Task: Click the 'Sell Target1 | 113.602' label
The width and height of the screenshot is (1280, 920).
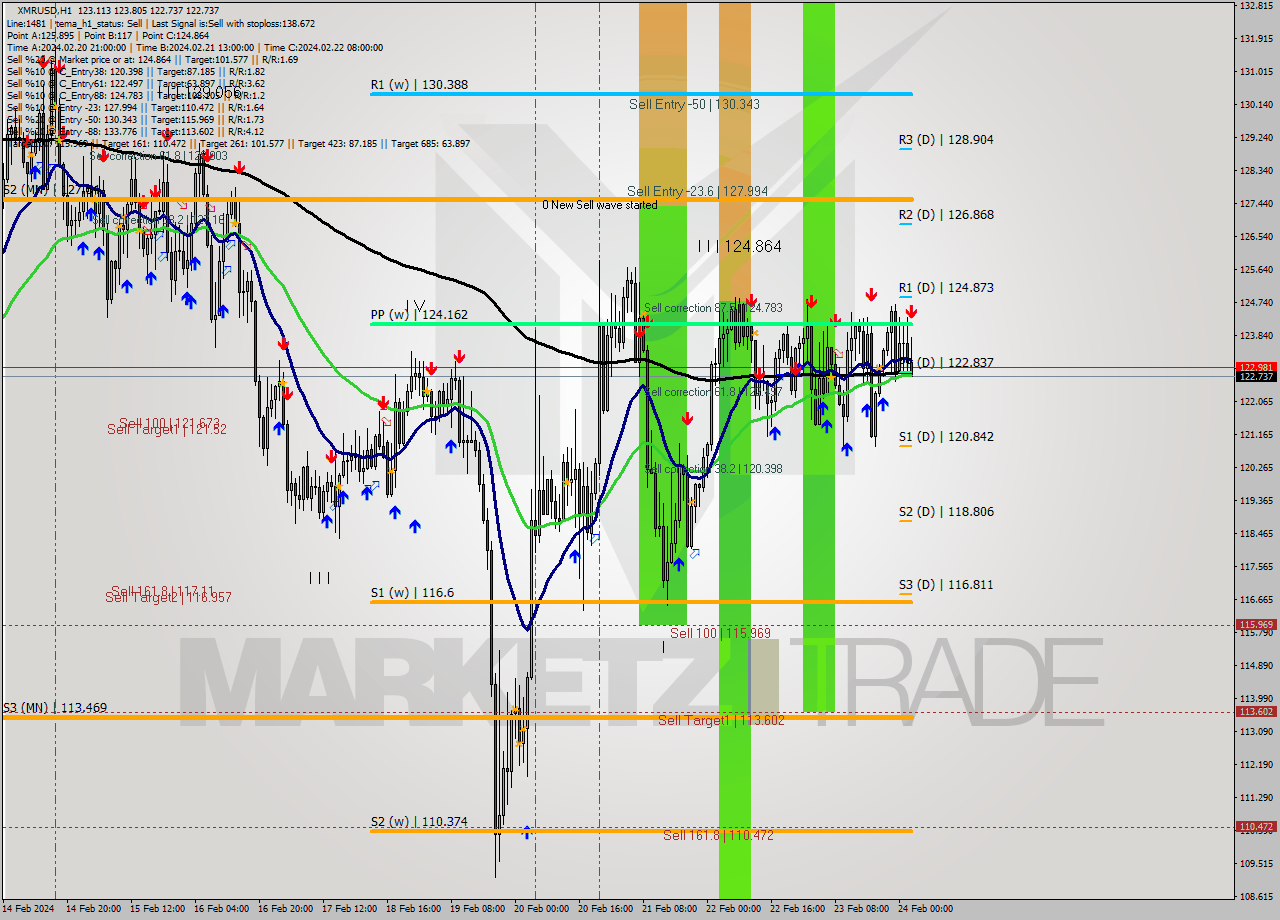Action: point(721,720)
